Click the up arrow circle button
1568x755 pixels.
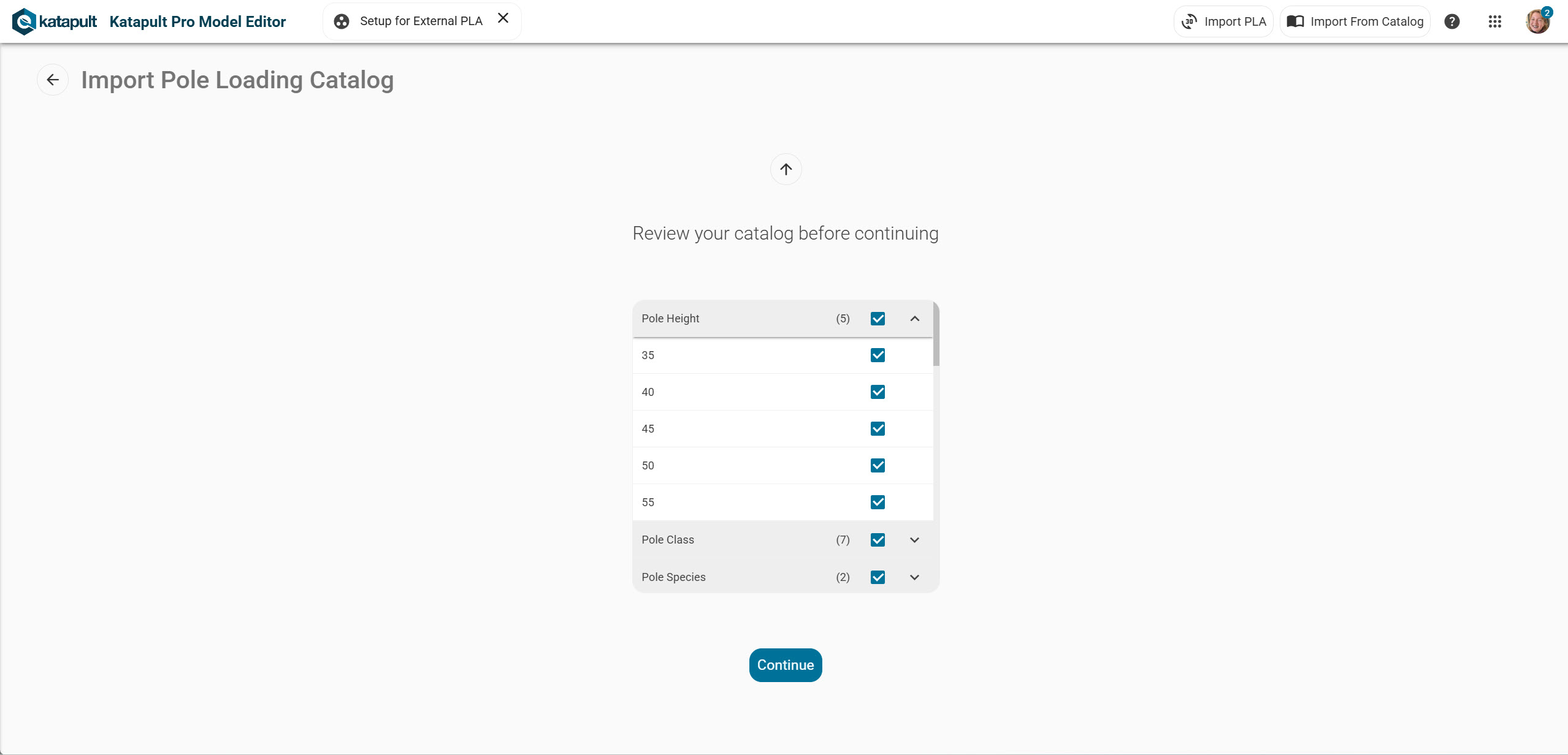click(786, 169)
